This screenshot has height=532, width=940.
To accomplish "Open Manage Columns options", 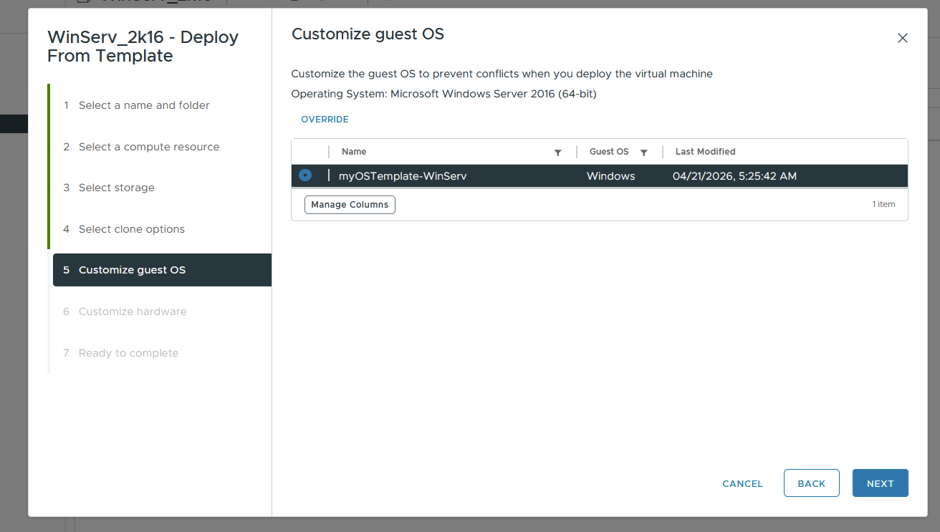I will click(350, 205).
